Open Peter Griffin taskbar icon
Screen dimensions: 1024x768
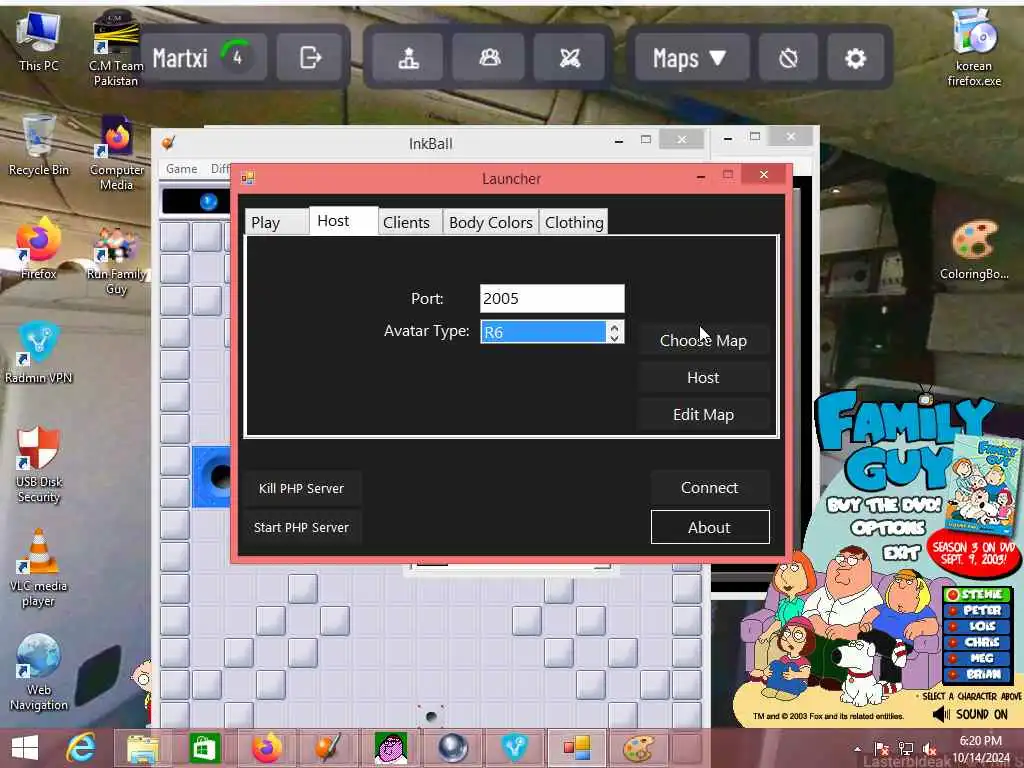pyautogui.click(x=391, y=748)
